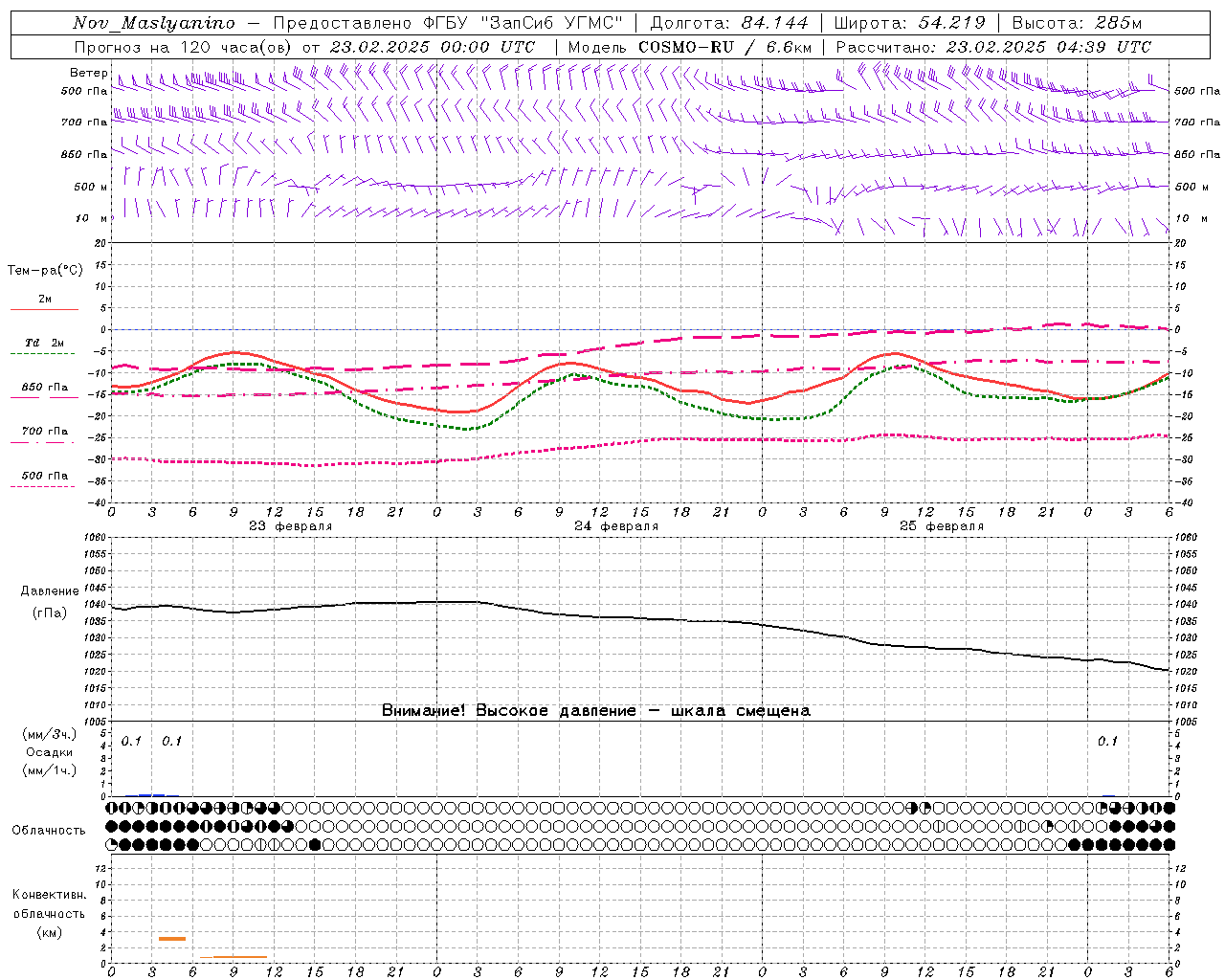Click the 'Модель COSMO-RU / 6.6км' label

(689, 47)
